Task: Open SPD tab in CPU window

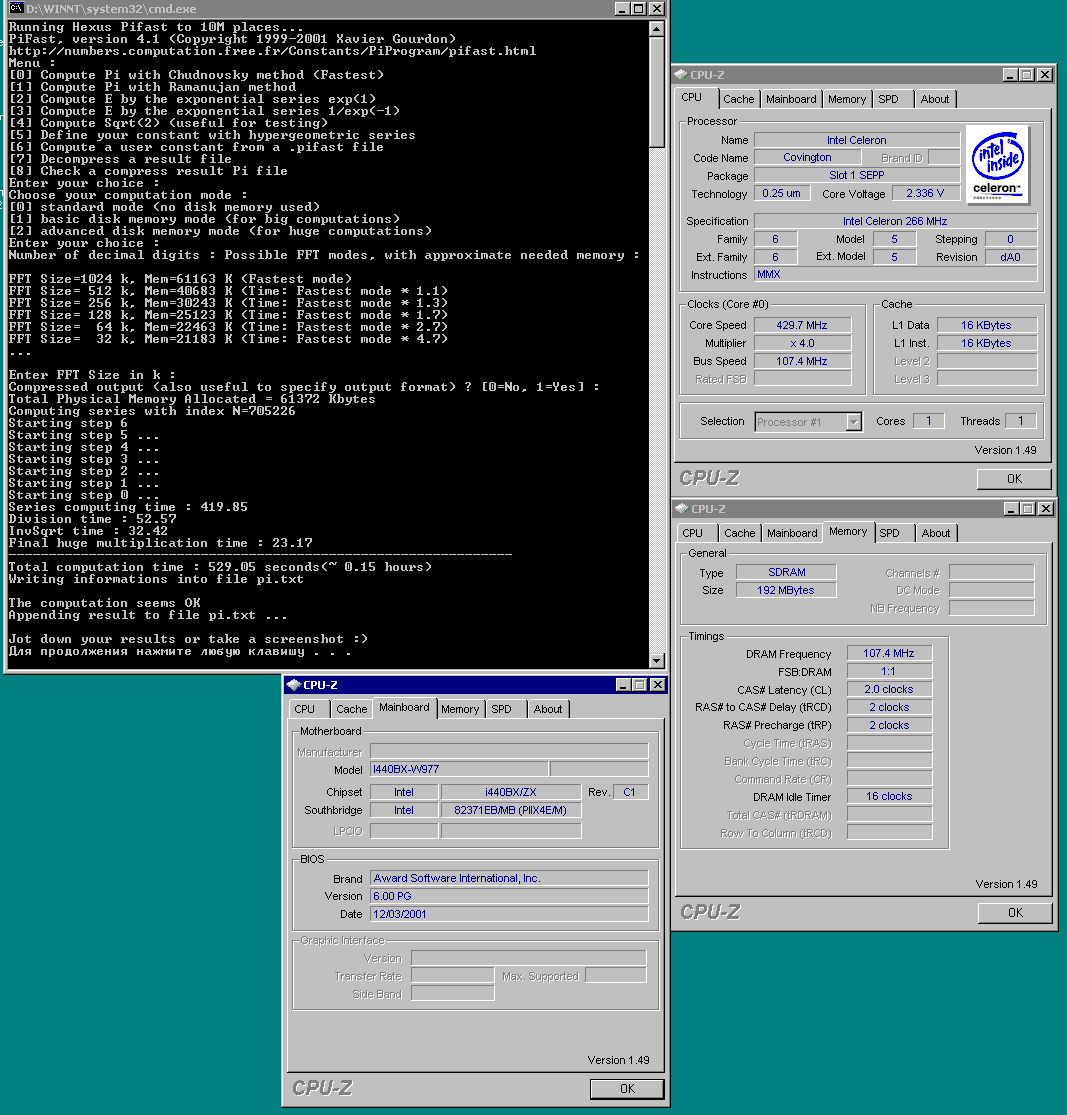Action: point(888,100)
